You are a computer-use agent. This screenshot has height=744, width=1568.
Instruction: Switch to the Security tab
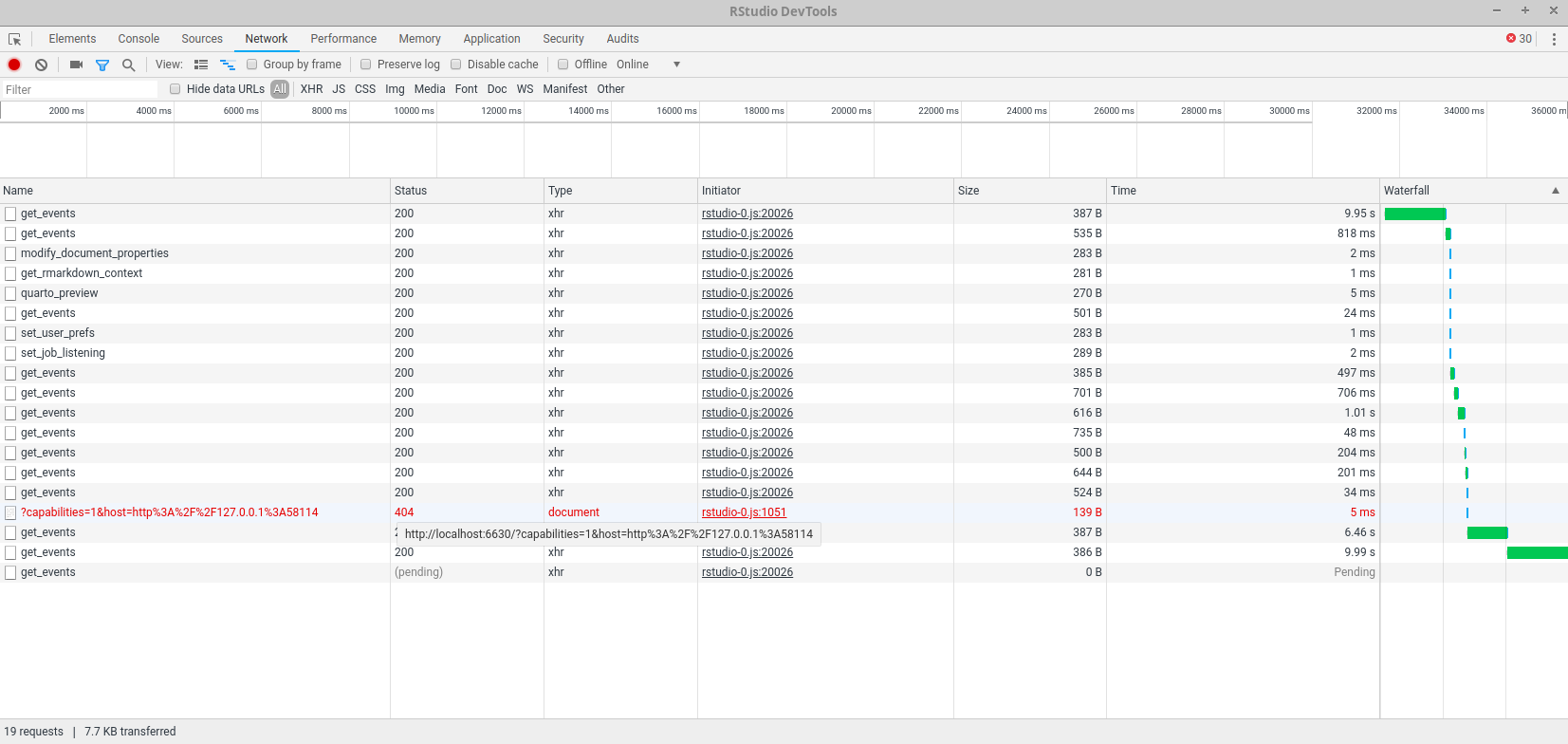tap(563, 39)
